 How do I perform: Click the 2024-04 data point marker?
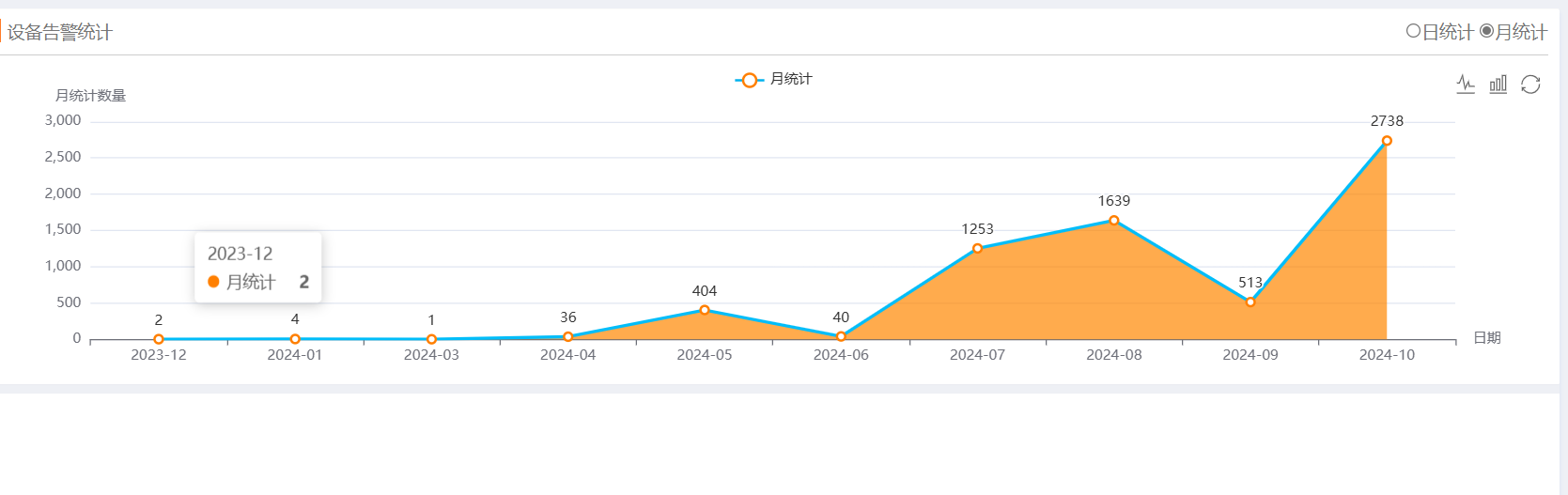(x=568, y=336)
